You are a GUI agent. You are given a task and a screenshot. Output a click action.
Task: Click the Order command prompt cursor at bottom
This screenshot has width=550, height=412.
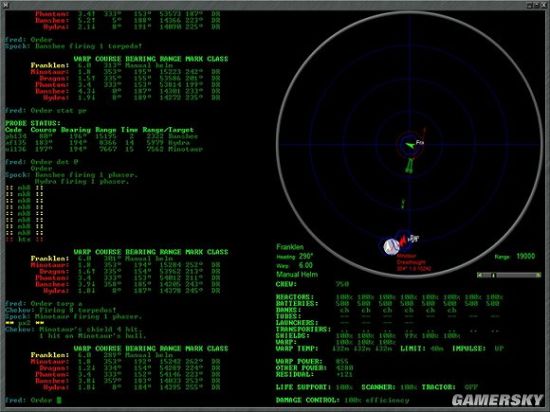coord(59,400)
